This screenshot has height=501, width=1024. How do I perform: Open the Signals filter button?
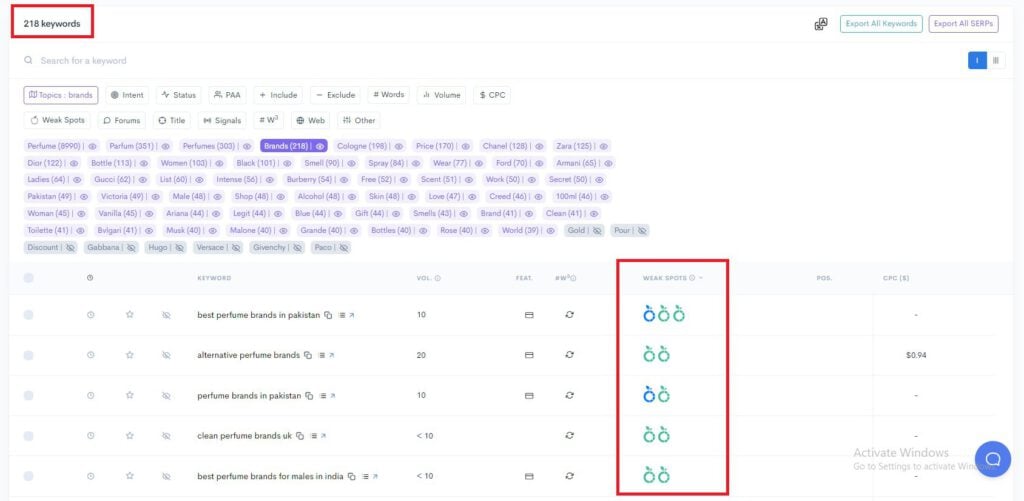tap(222, 120)
